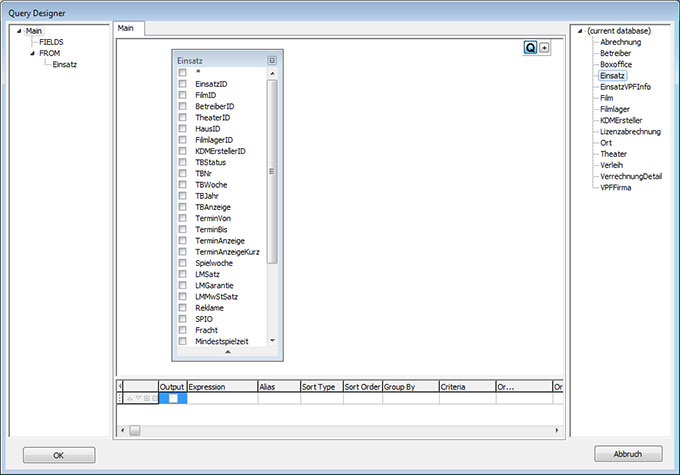Screen dimensions: 680x475
Task: Enable the TheaterID field checkbox
Action: pyautogui.click(x=182, y=117)
